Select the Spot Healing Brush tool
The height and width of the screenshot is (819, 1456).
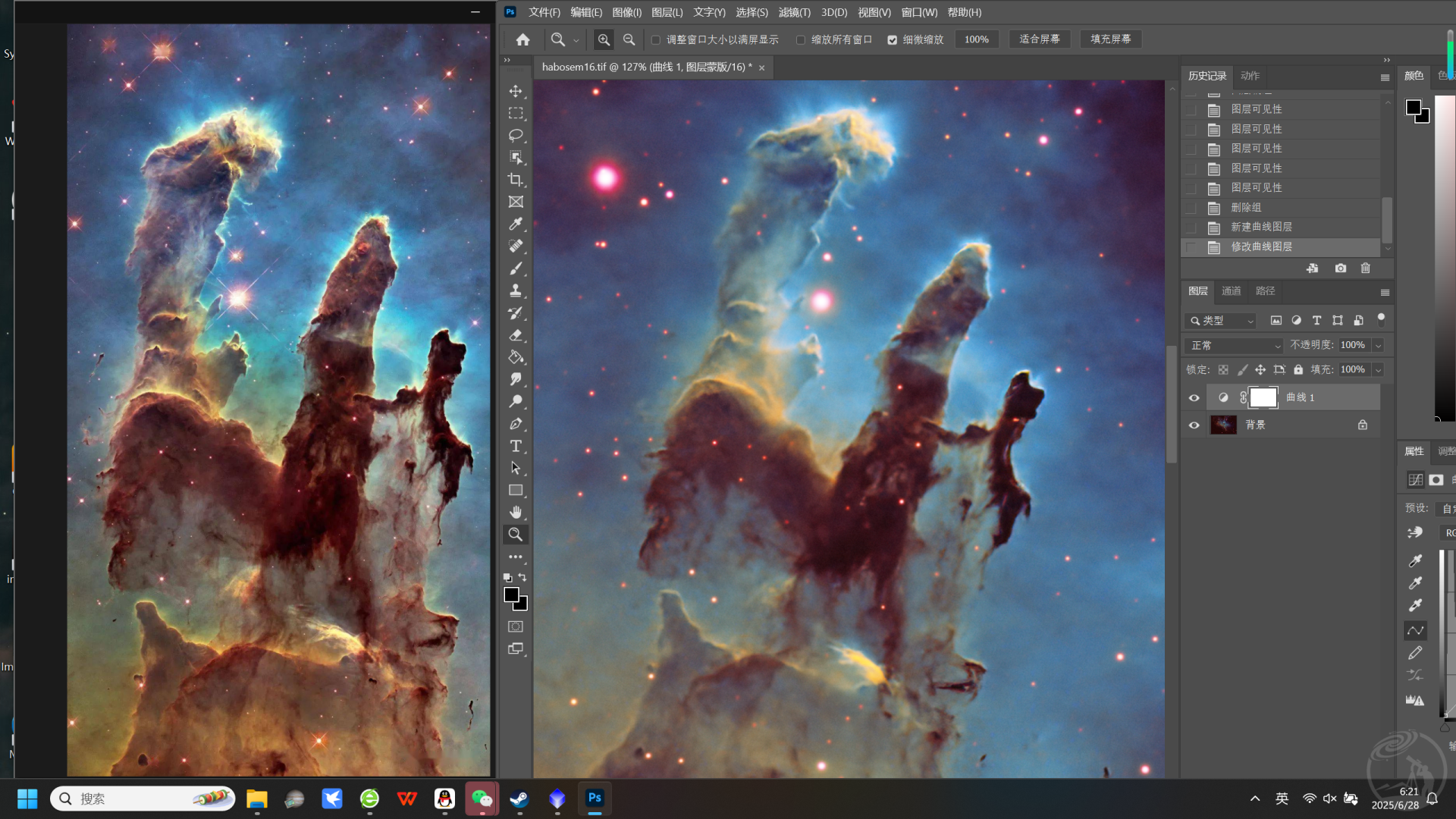(516, 246)
